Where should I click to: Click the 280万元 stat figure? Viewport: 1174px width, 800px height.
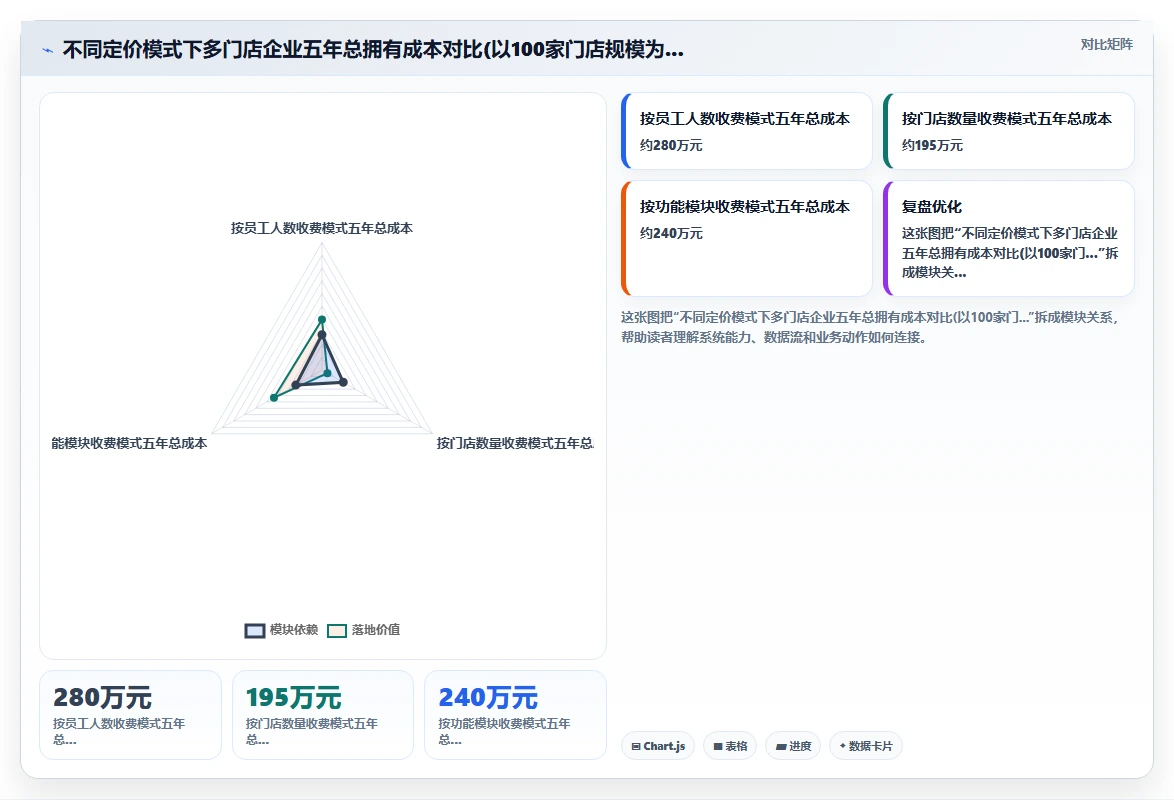[x=103, y=697]
